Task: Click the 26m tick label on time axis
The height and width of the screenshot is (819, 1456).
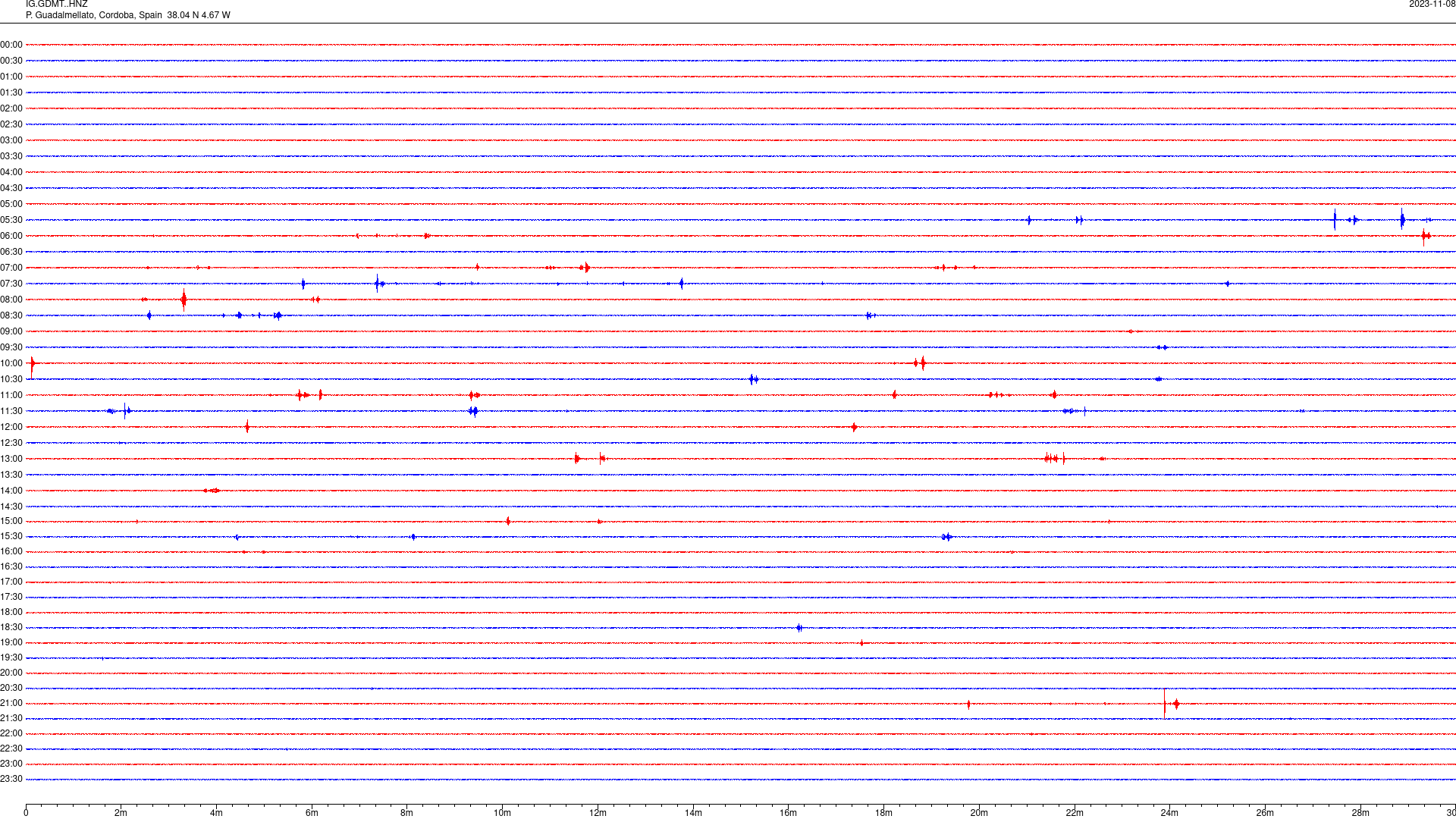Action: [1265, 813]
